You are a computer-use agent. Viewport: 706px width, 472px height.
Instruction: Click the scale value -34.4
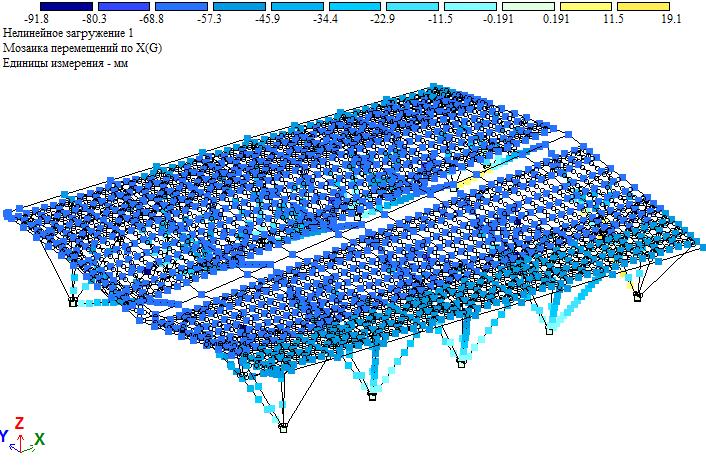pos(325,19)
